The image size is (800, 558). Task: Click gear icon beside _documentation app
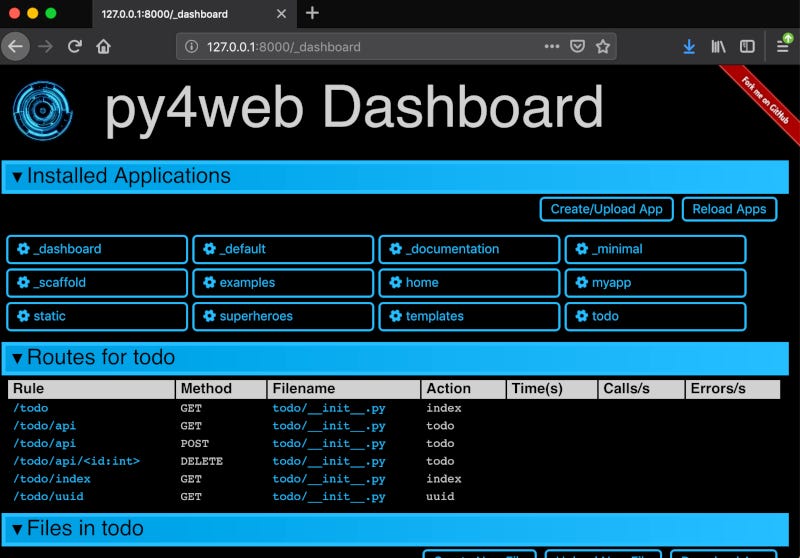(395, 249)
